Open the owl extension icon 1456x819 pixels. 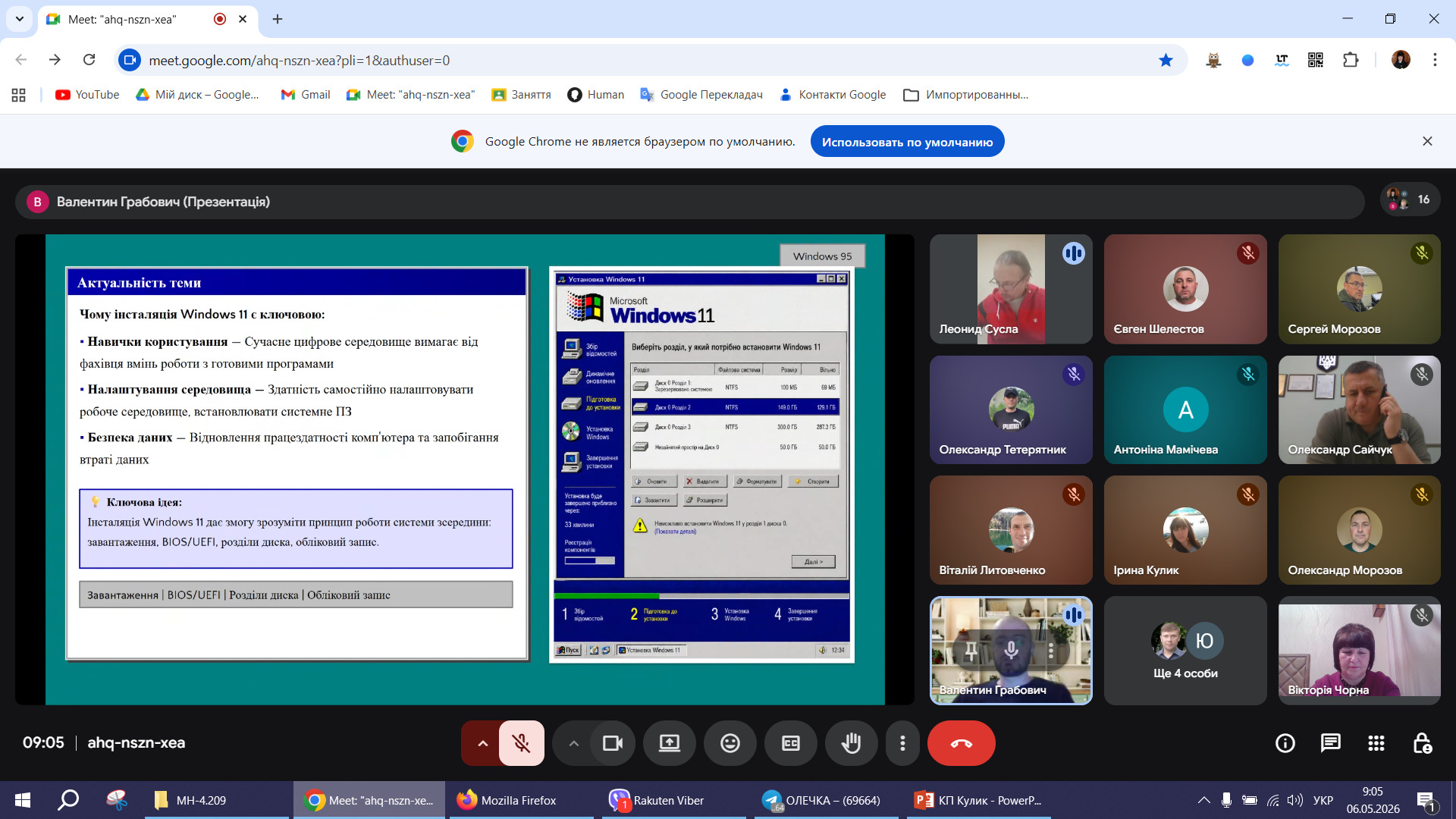pos(1213,60)
